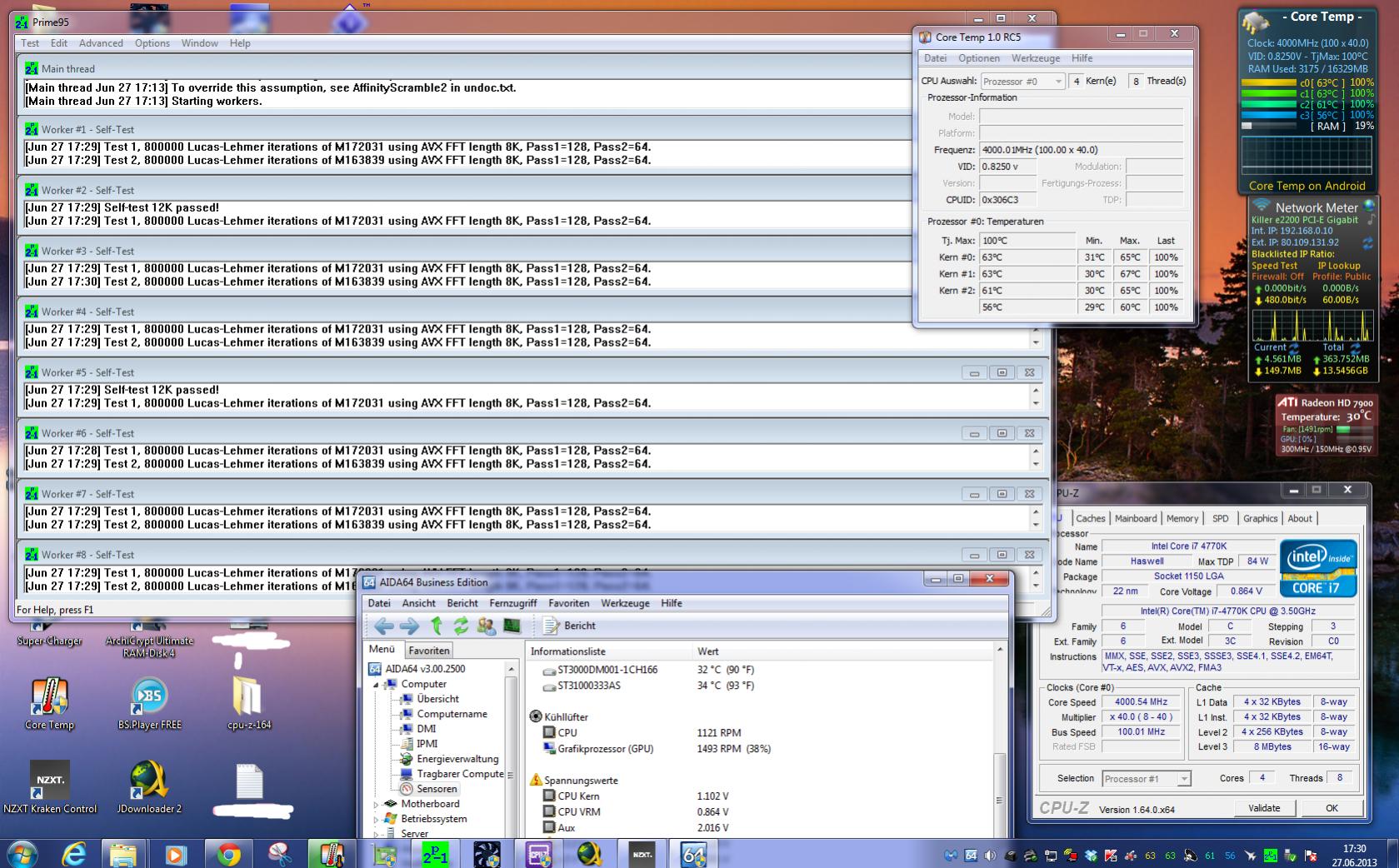Switch to AIDA64 via its taskbar button
Image resolution: width=1399 pixels, height=868 pixels.
pos(694,854)
